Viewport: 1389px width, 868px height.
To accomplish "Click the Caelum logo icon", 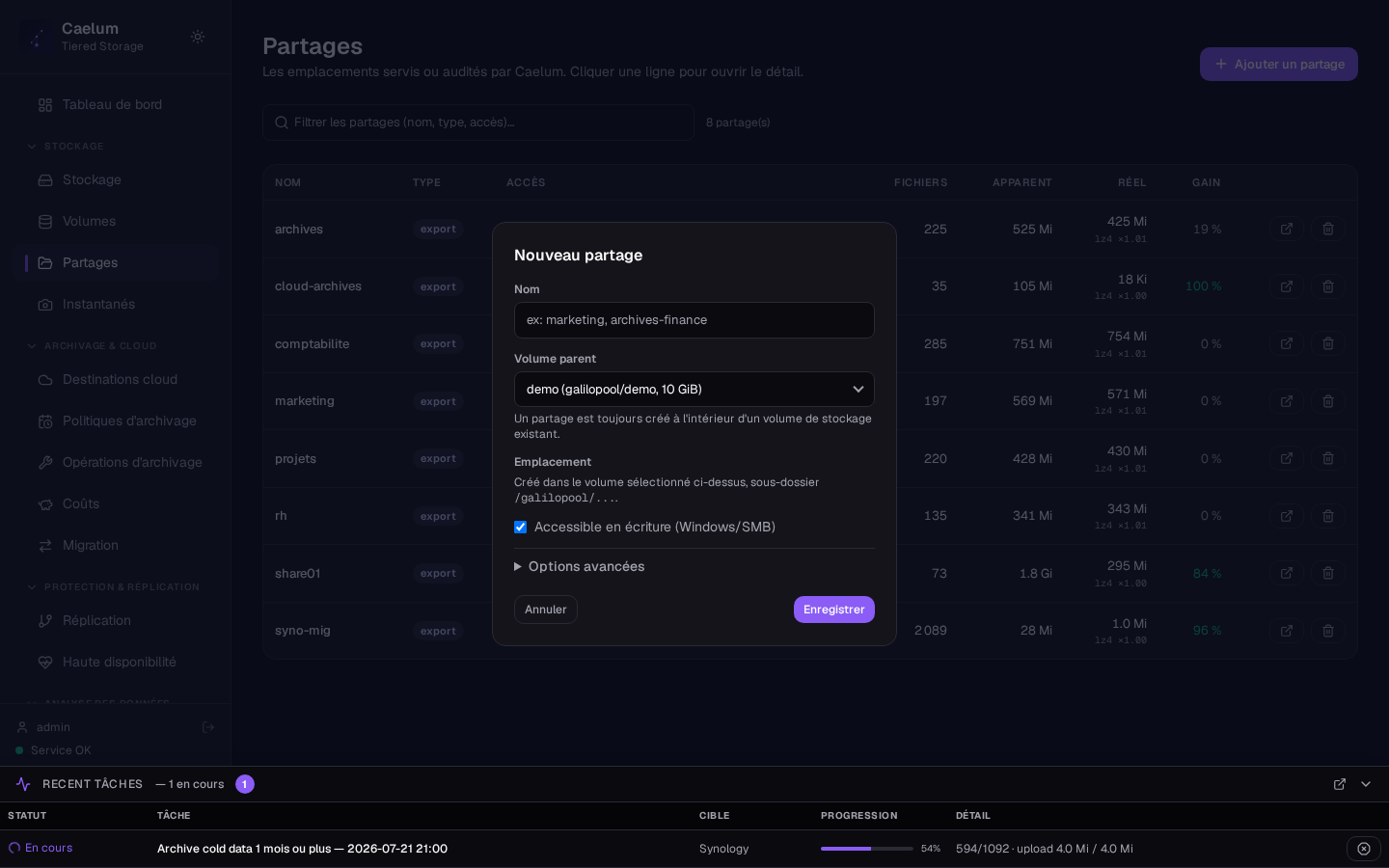I will 37,37.
